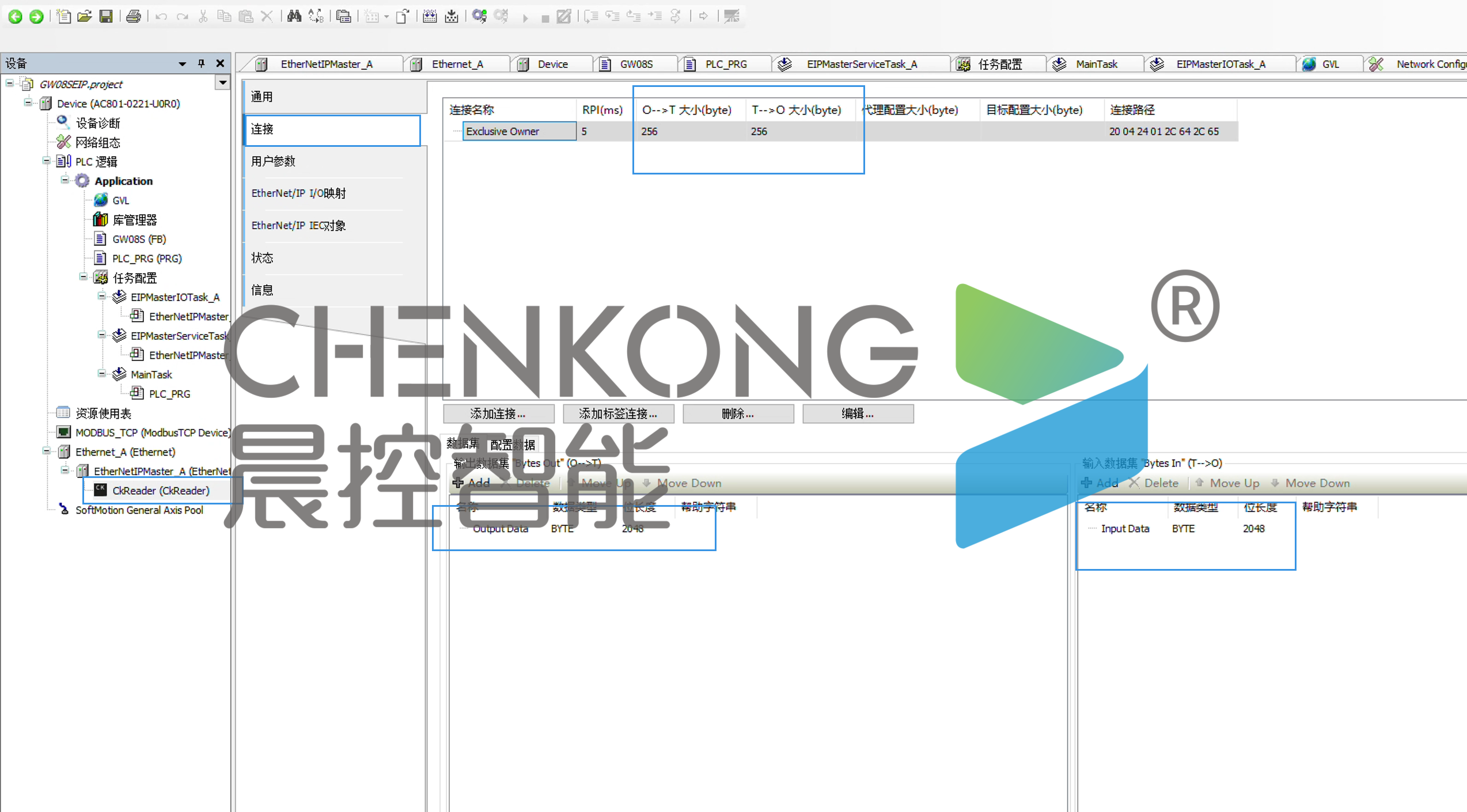1467x812 pixels.
Task: Open the 用户参数 side tab
Action: pyautogui.click(x=335, y=161)
